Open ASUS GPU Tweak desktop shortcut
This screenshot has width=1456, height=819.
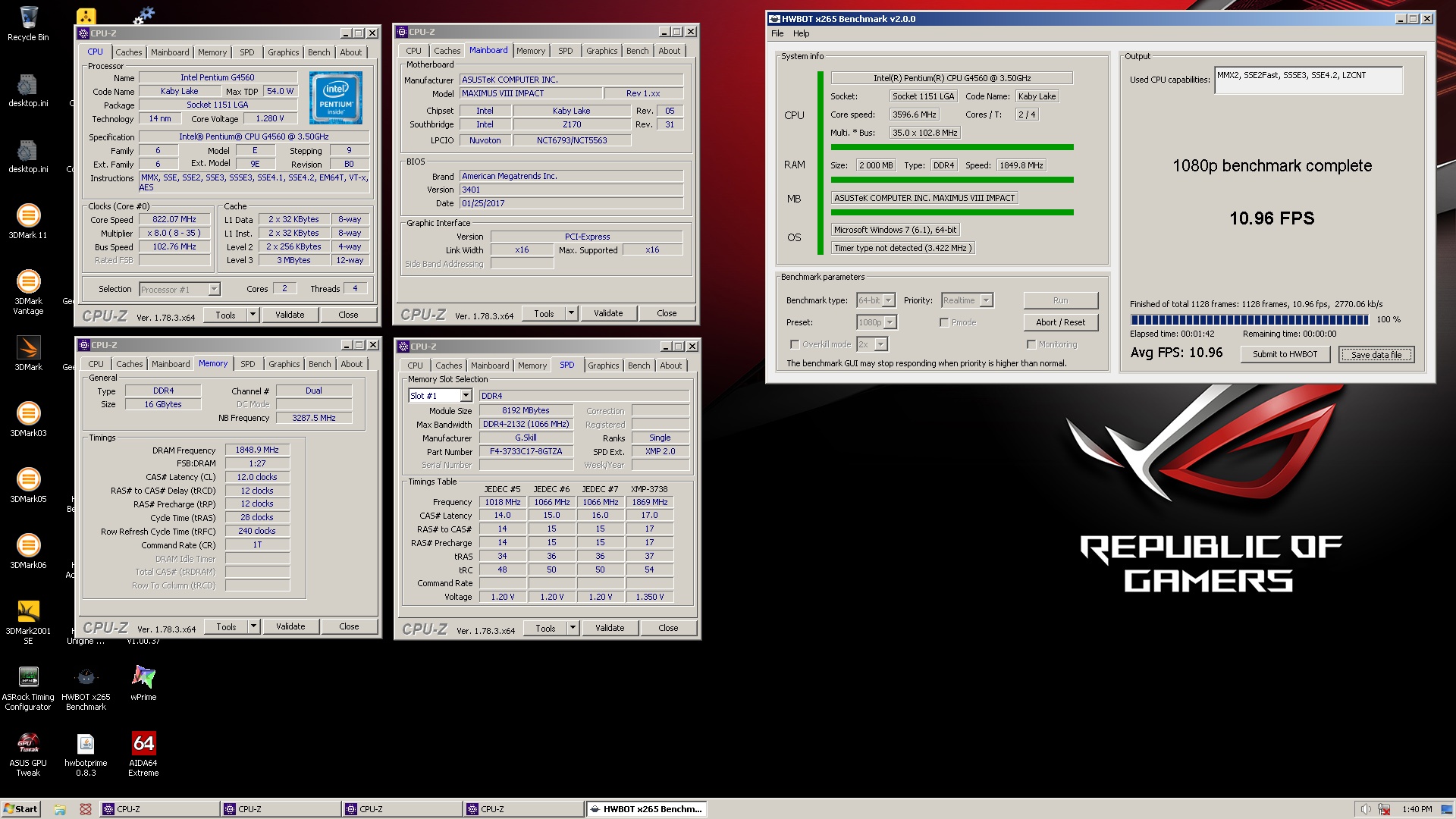[x=28, y=754]
